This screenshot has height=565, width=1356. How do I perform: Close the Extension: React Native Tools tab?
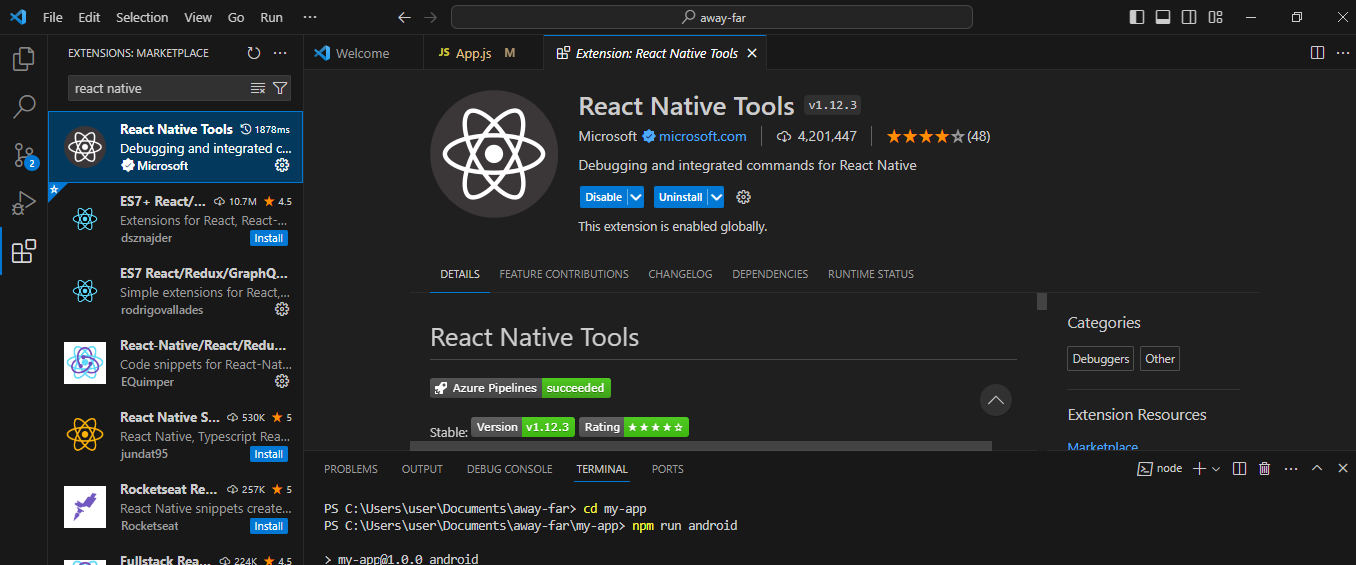click(x=752, y=53)
